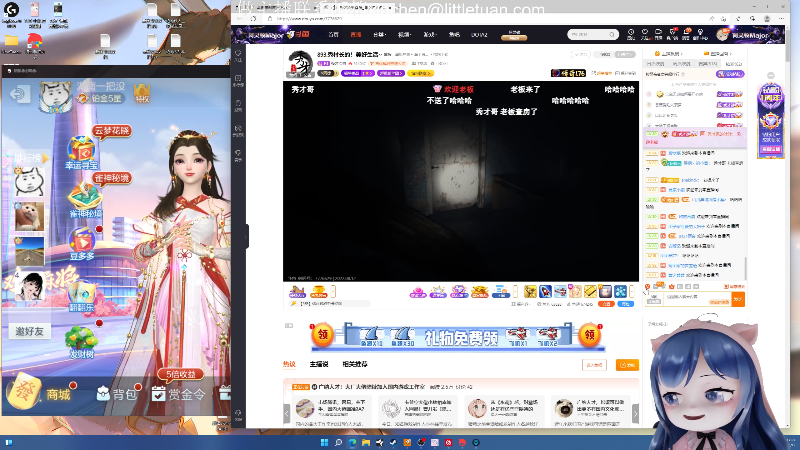Click the blue 背包 pill under gifts

[626, 304]
